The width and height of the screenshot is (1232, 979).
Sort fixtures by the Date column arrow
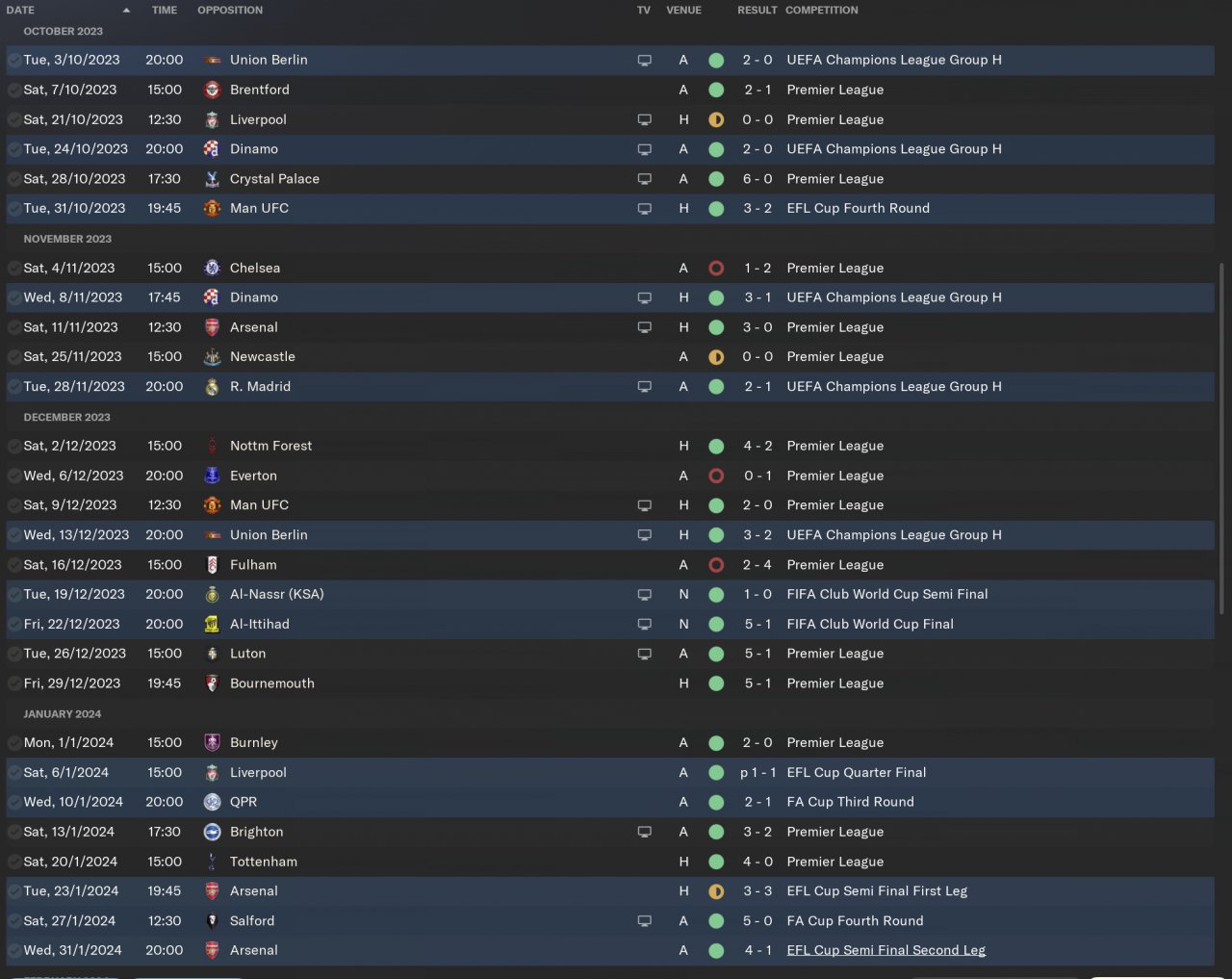[x=126, y=11]
